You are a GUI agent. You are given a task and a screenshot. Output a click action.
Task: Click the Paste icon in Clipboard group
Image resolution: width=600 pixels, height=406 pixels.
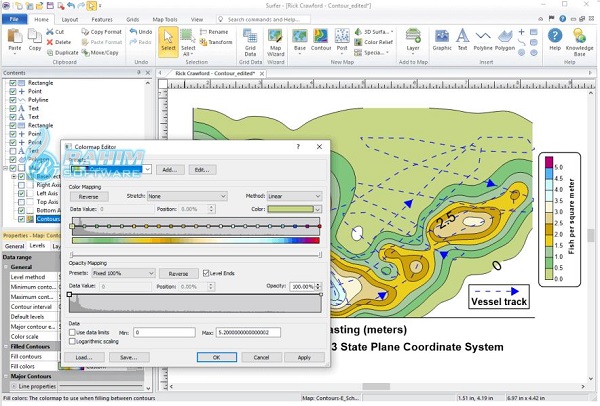(x=15, y=40)
